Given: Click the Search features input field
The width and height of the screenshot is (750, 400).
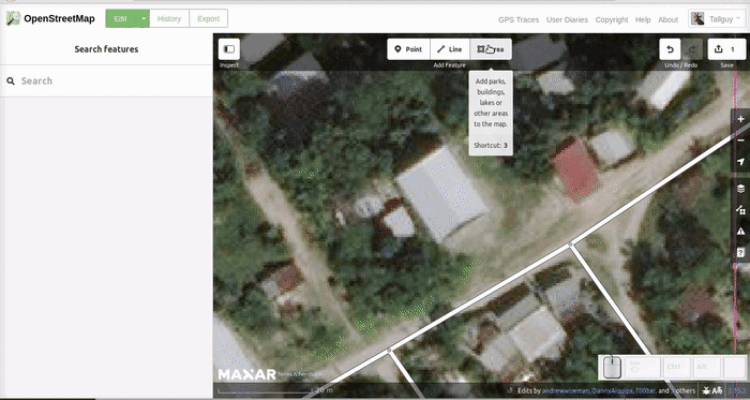Looking at the screenshot, I should (x=110, y=81).
